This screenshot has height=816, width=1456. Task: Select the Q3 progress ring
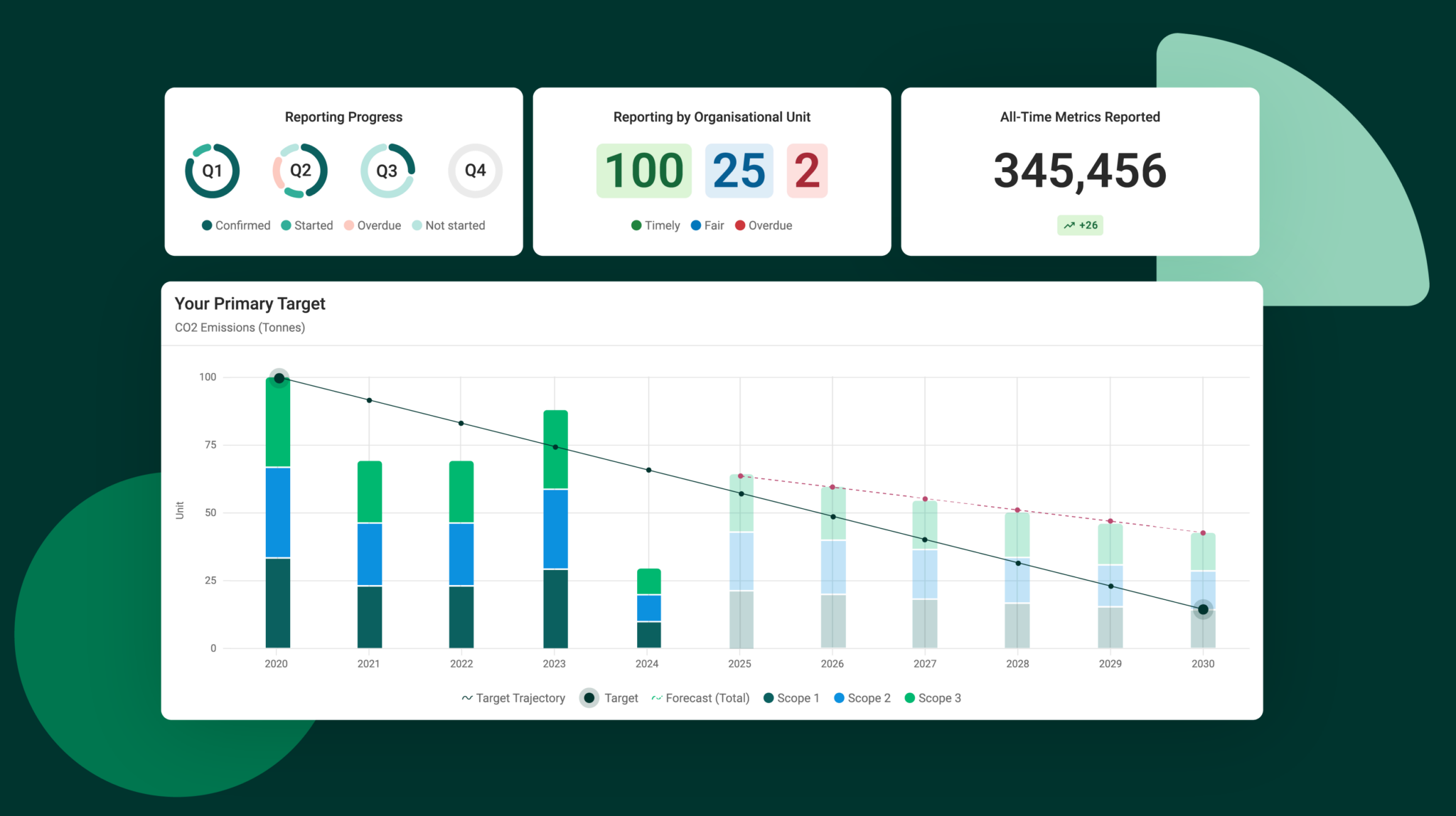coord(387,171)
